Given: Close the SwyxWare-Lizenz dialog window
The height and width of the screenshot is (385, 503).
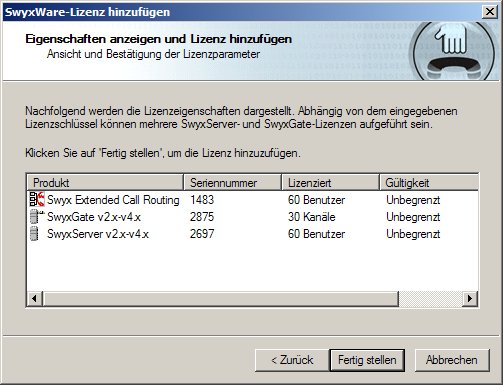Looking at the screenshot, I should (x=490, y=12).
